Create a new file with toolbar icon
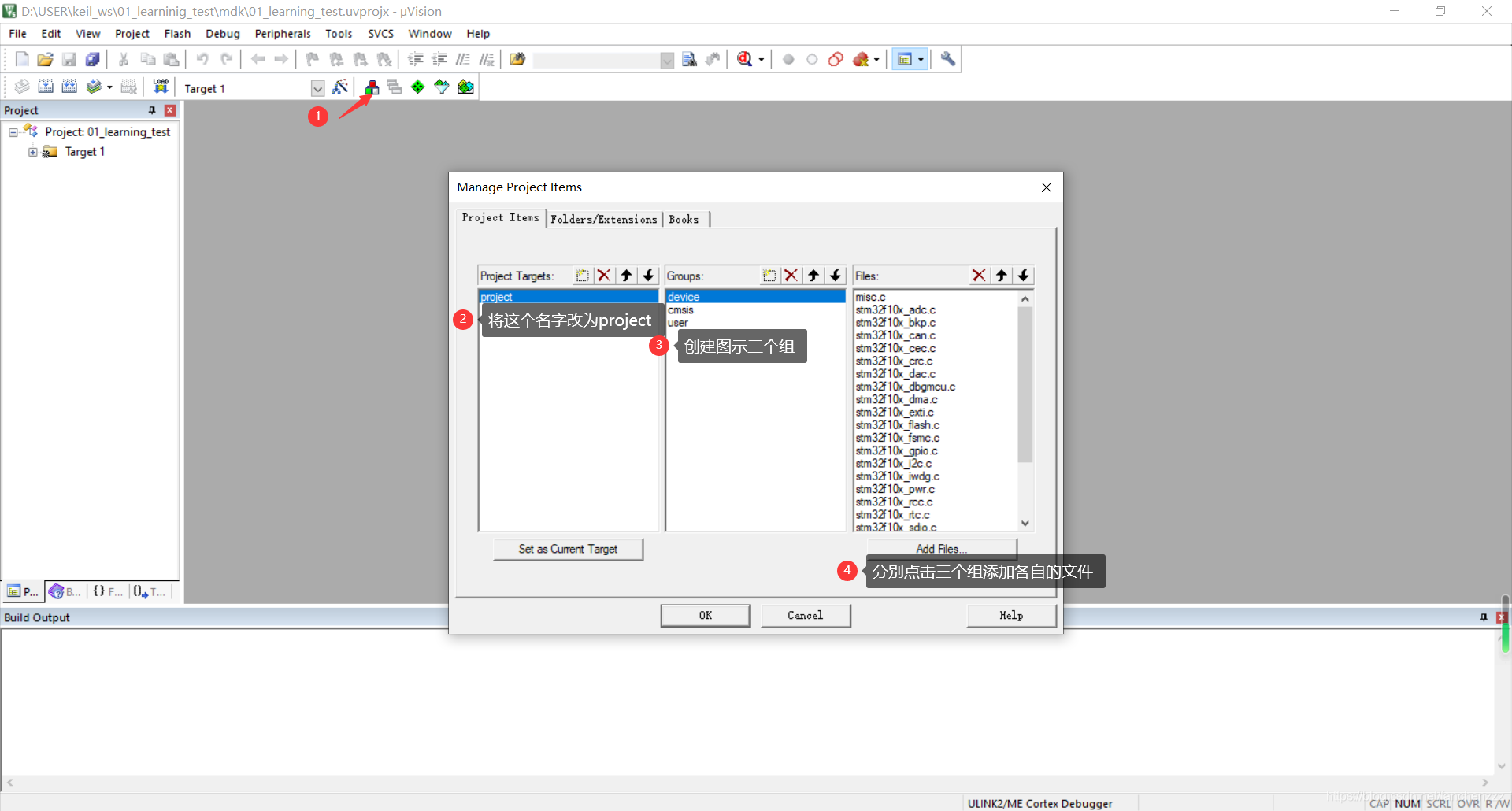This screenshot has width=1512, height=811. (x=22, y=59)
